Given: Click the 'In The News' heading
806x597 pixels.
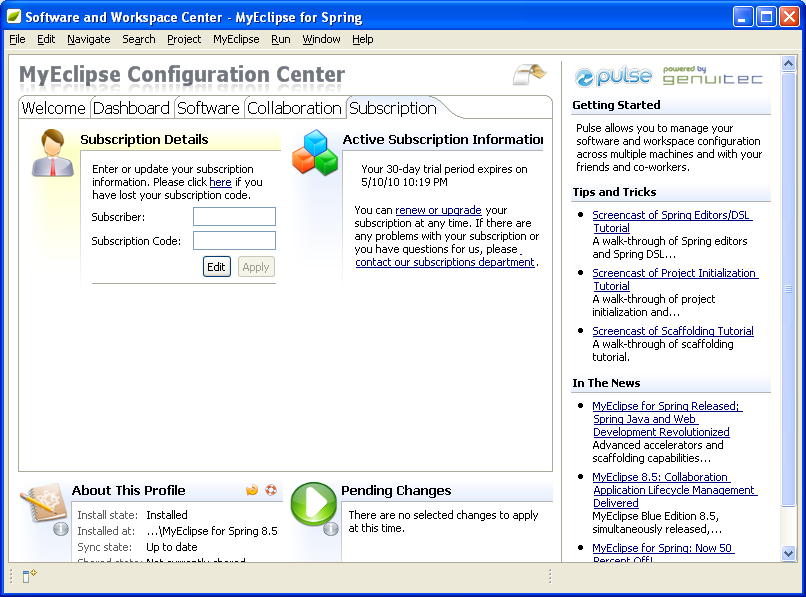Looking at the screenshot, I should coord(606,383).
